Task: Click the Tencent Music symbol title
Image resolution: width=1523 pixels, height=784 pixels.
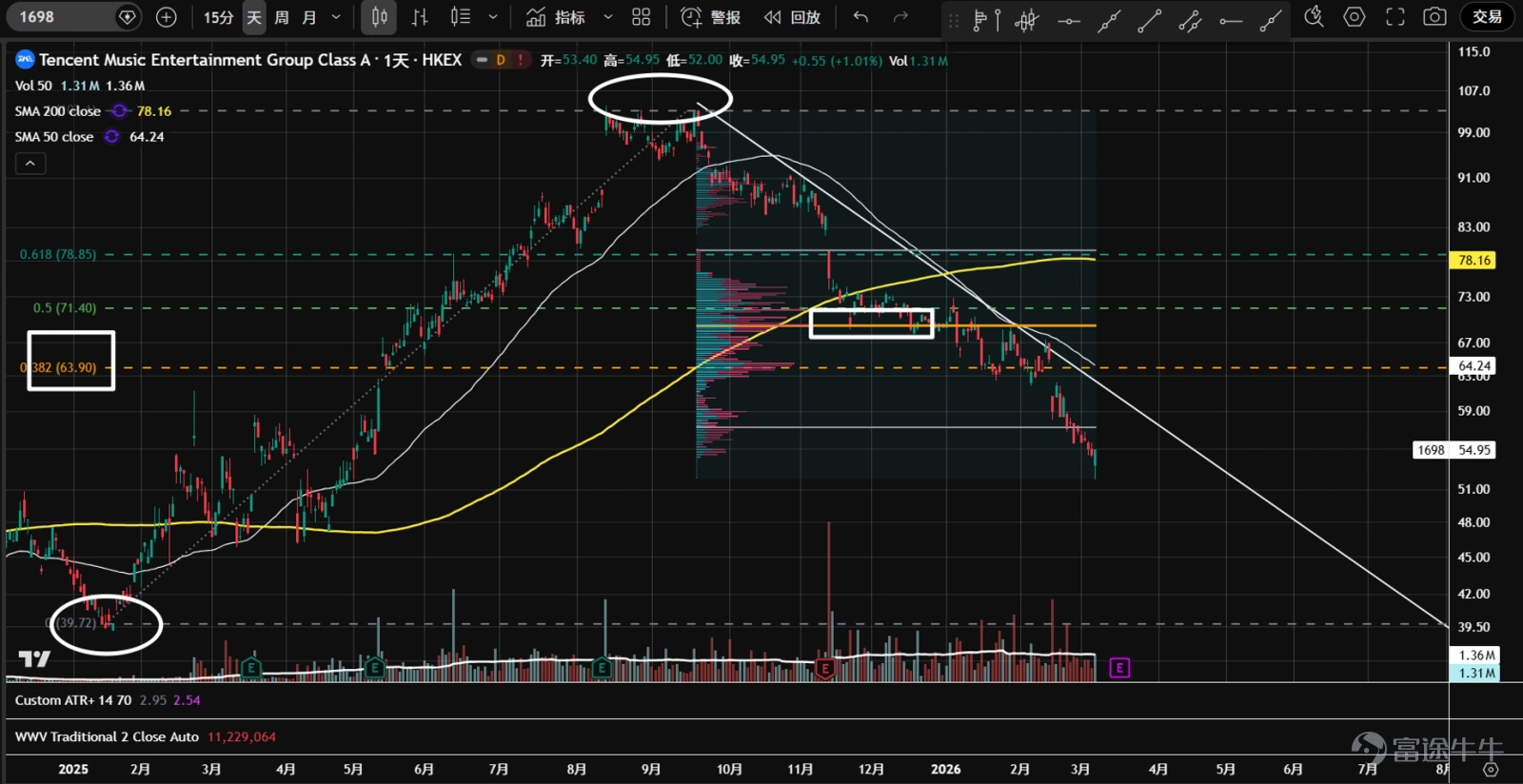Action: [x=250, y=60]
